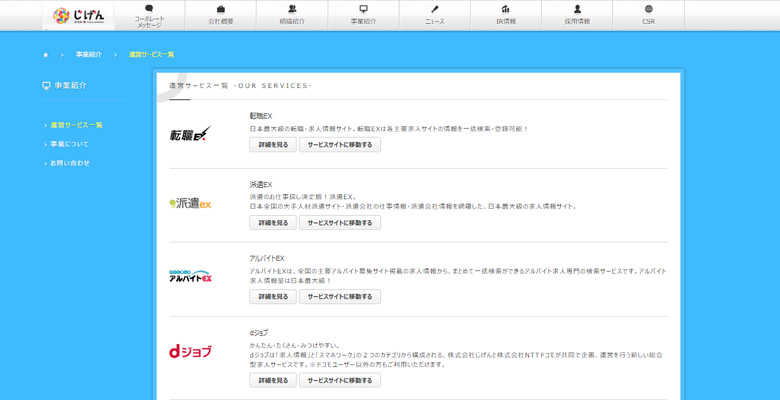Image resolution: width=780 pixels, height=400 pixels.
Task: Click the アルバイトEX service title text
Action: tap(267, 259)
